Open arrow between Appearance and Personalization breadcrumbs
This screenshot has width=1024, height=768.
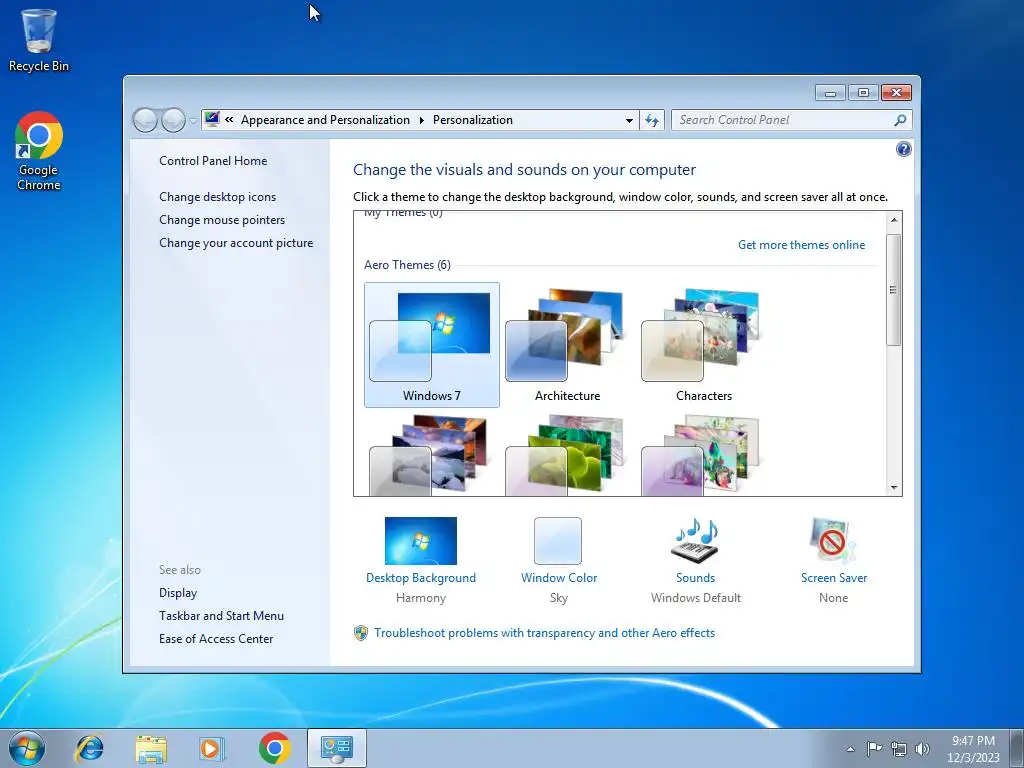point(421,120)
